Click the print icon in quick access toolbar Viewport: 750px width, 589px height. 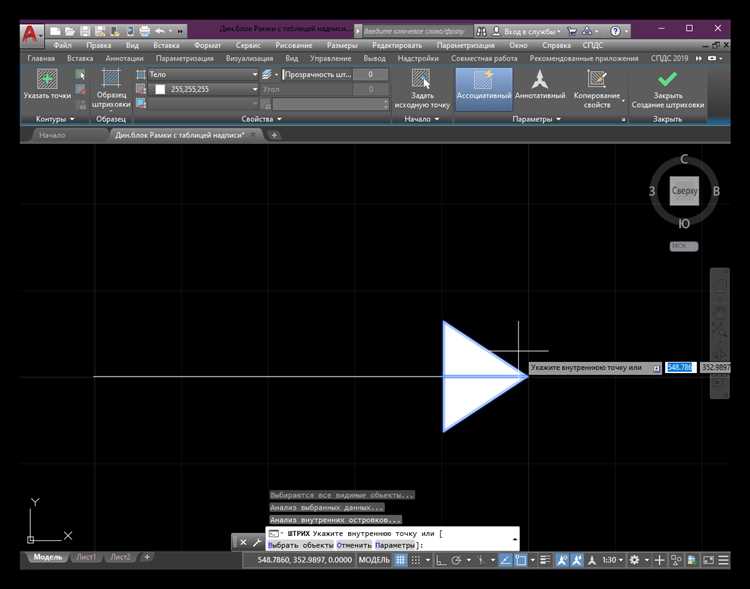[x=145, y=30]
